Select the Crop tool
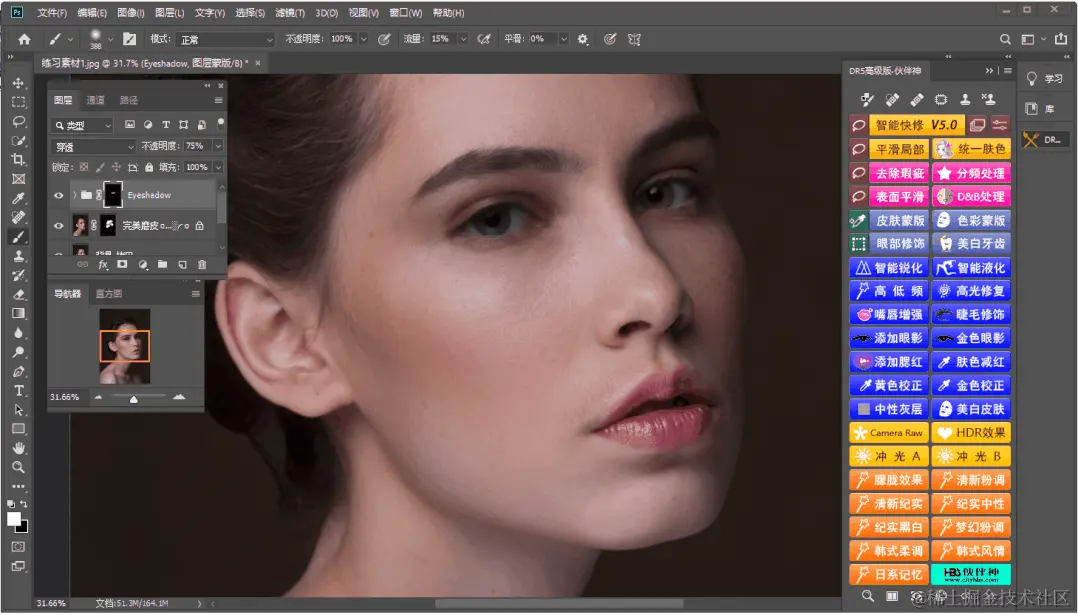The image size is (1078, 615). (18, 160)
